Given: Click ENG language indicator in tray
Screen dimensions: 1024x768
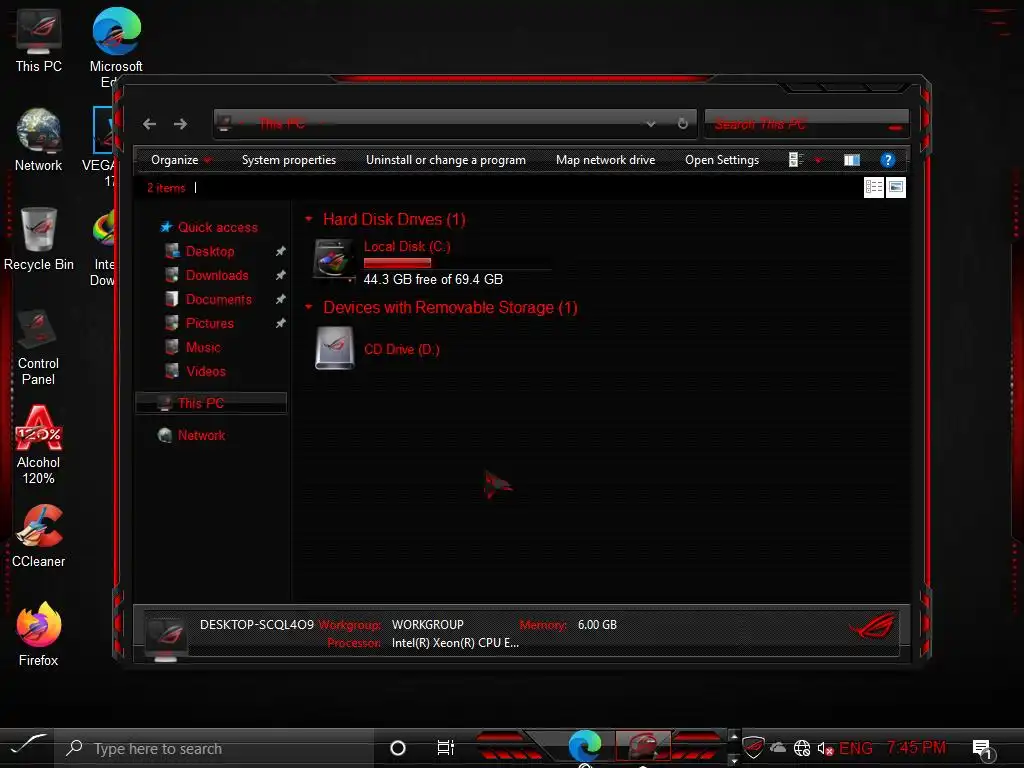Looking at the screenshot, I should pyautogui.click(x=856, y=748).
